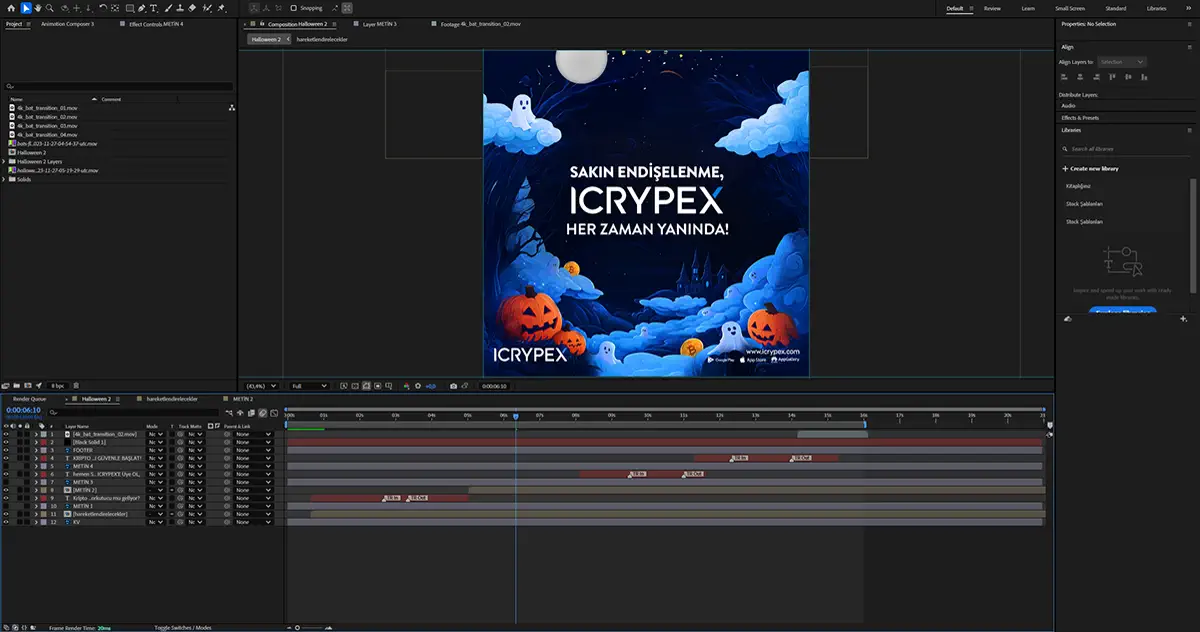The height and width of the screenshot is (632, 1200).
Task: Select the Zoom magnifier tool
Action: tap(50, 8)
